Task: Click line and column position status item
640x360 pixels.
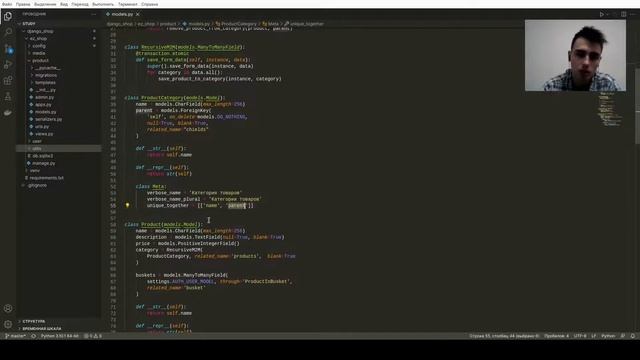Action: 504,336
